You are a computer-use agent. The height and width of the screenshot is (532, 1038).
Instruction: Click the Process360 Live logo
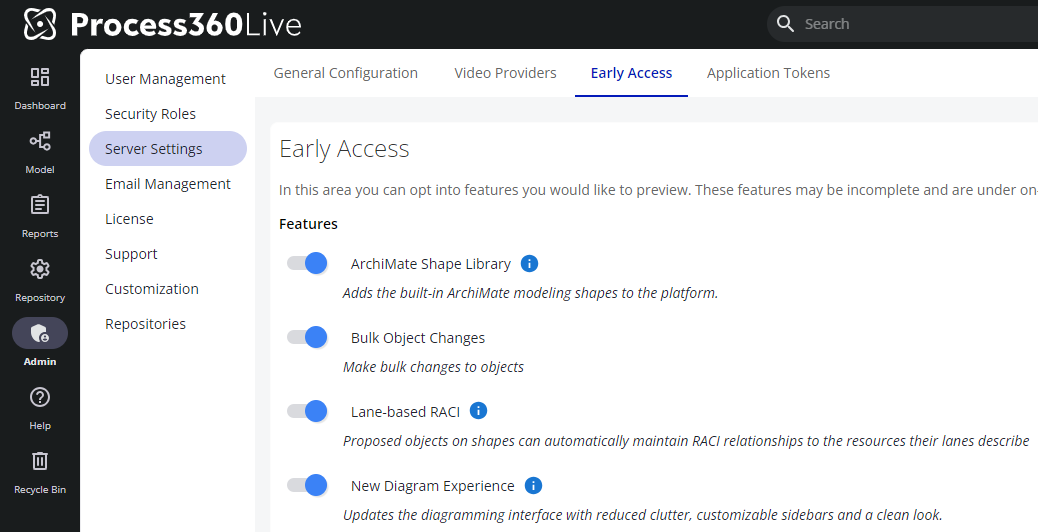(162, 24)
